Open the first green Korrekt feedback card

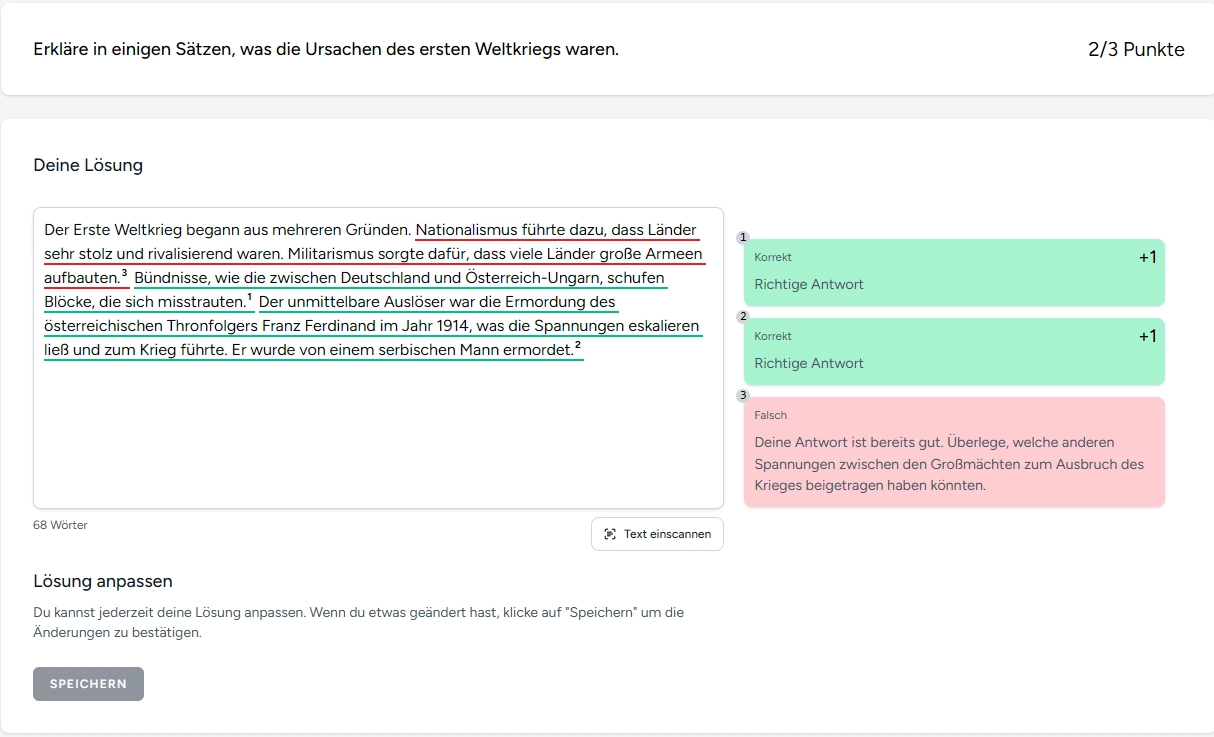(953, 273)
